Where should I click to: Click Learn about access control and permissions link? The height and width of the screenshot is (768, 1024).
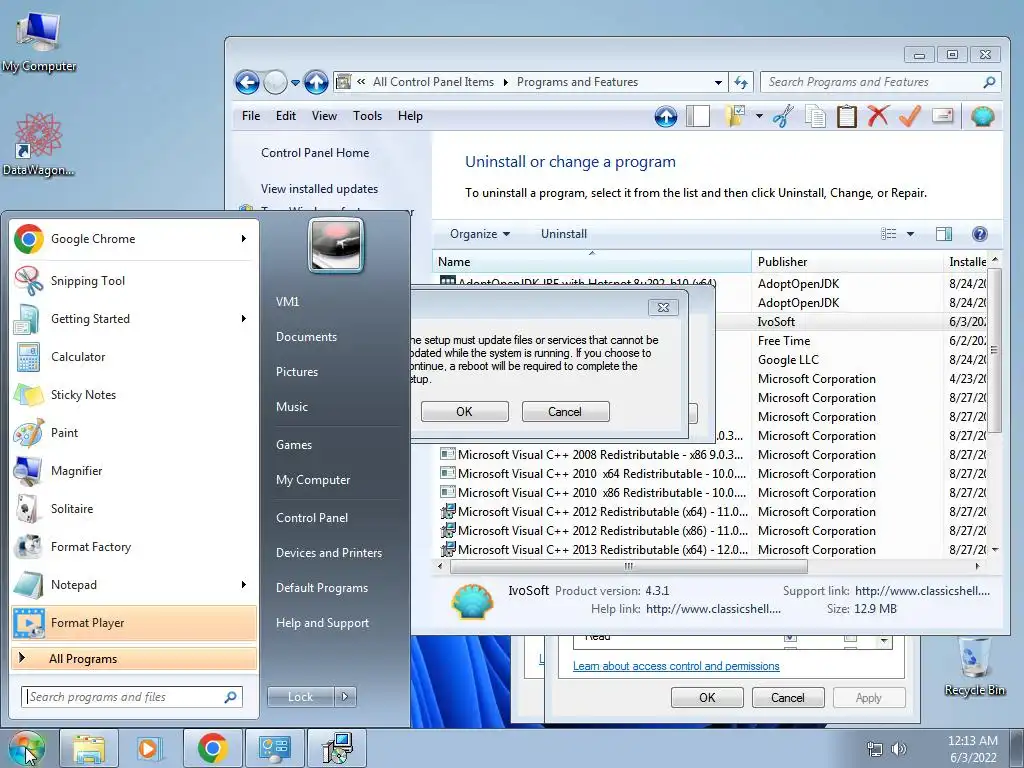676,666
